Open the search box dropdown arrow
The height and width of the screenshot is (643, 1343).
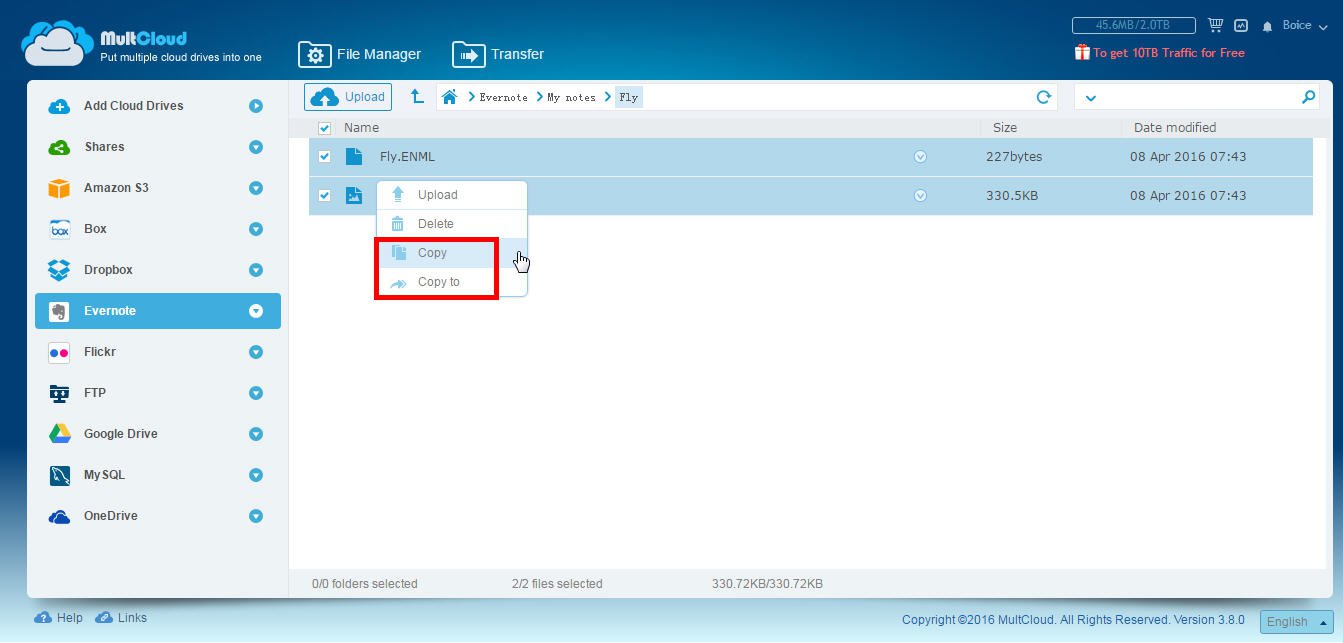pyautogui.click(x=1091, y=98)
